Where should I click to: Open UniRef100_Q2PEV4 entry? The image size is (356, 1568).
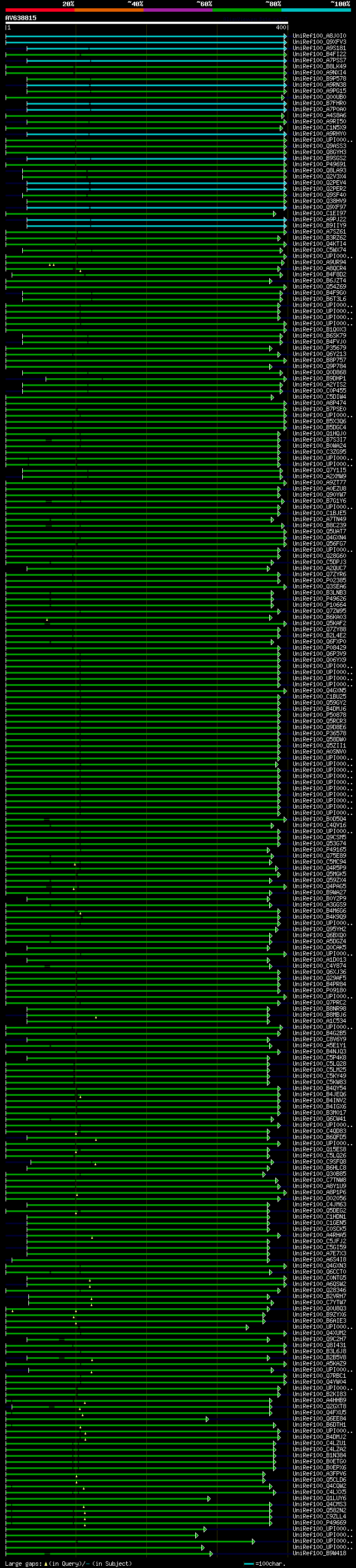[319, 182]
